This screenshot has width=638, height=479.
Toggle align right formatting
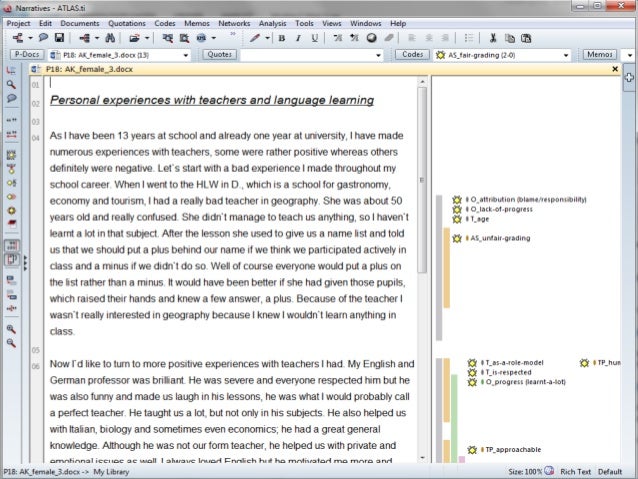[x=445, y=38]
